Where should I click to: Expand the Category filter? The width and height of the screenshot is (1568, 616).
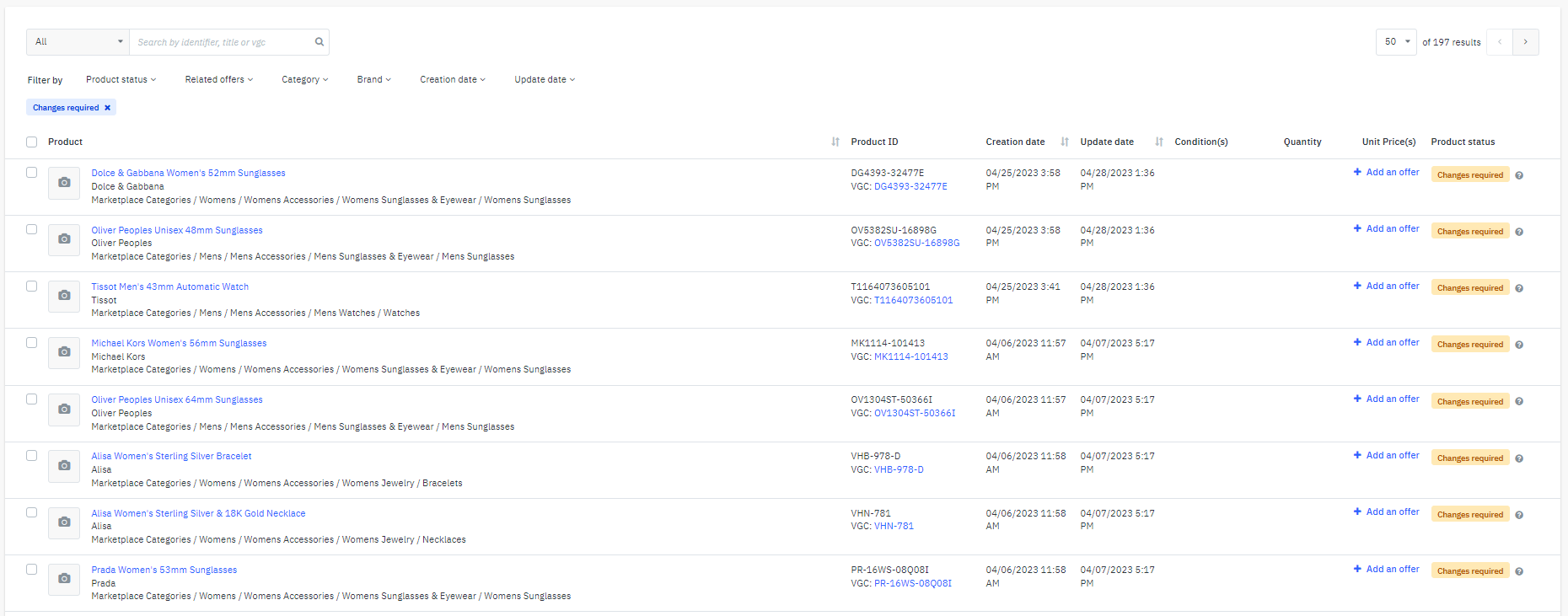pyautogui.click(x=304, y=79)
